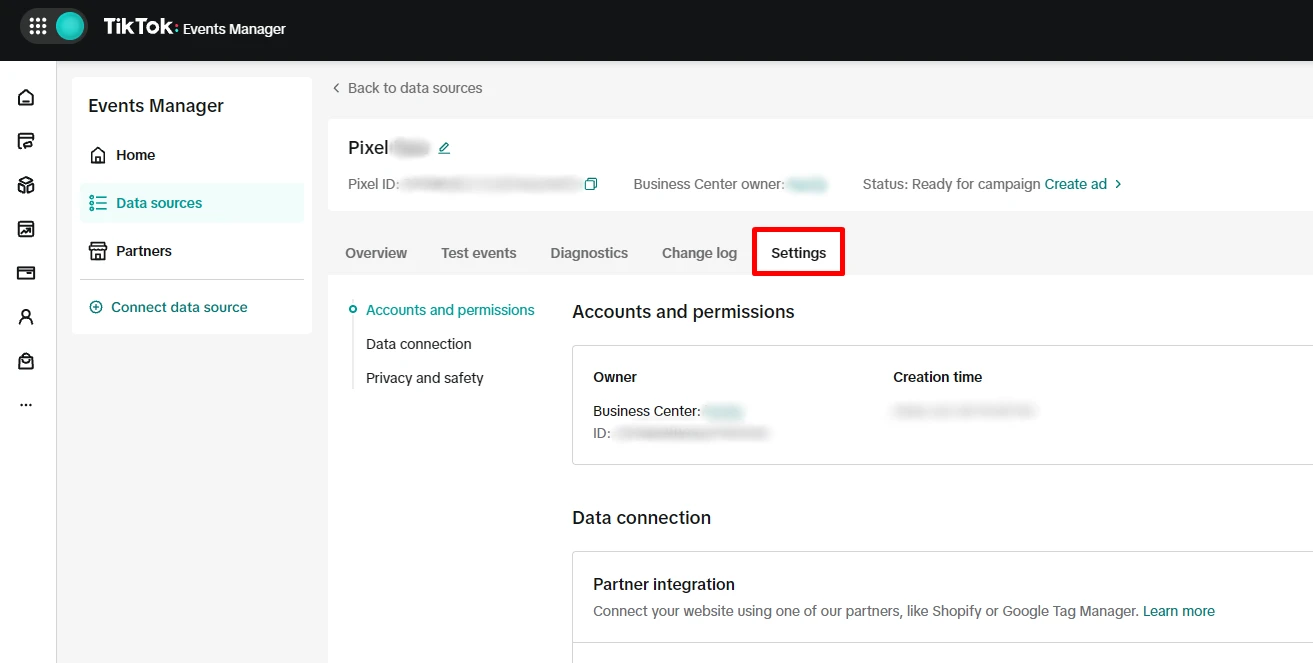
Task: Open the home icon in left rail
Action: coord(26,97)
